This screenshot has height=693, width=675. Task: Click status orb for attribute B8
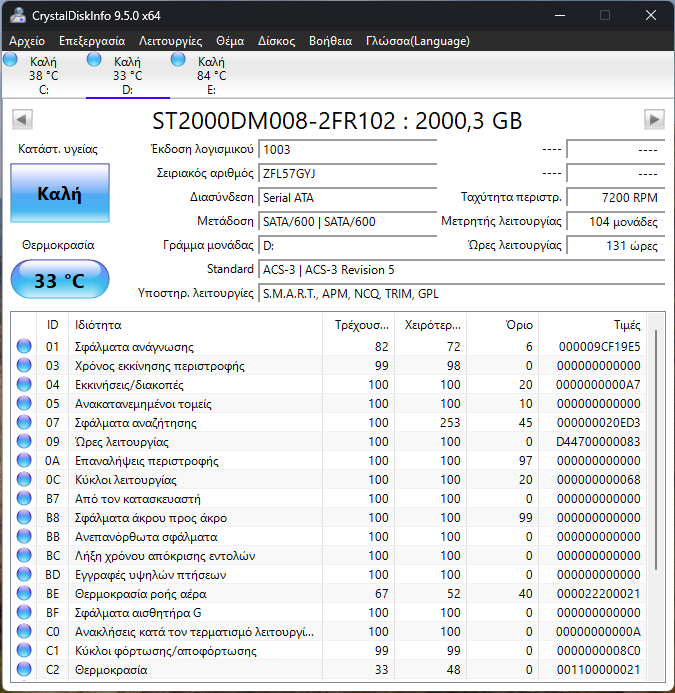coord(24,517)
